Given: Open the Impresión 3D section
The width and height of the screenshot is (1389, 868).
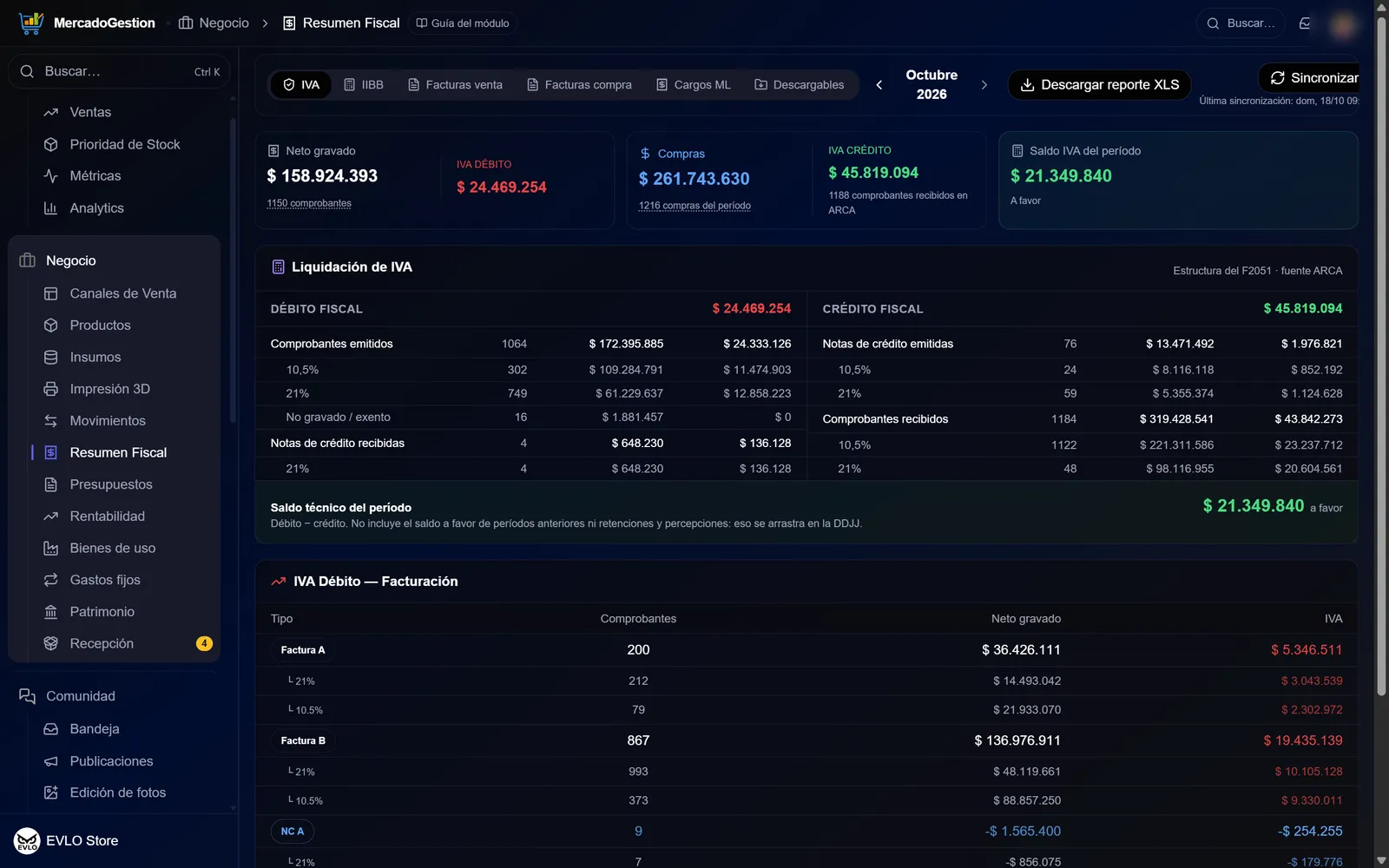Looking at the screenshot, I should [x=110, y=389].
